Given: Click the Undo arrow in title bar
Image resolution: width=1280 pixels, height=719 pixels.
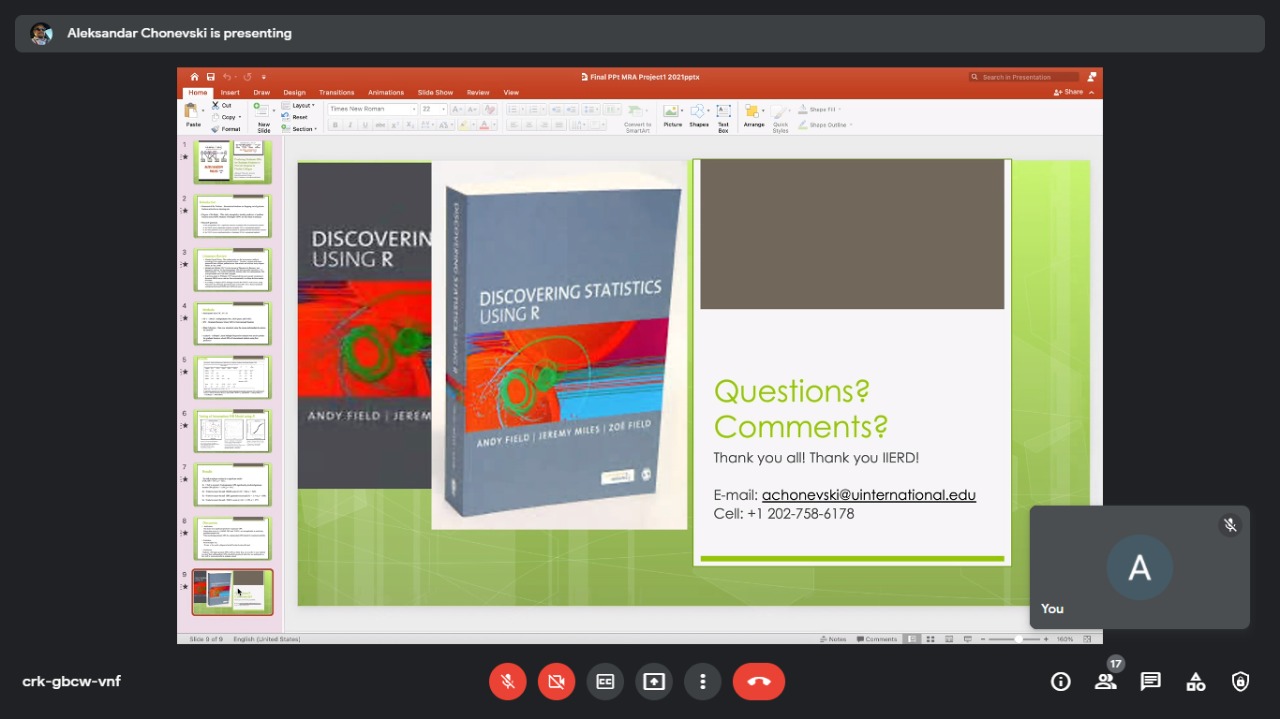Looking at the screenshot, I should (228, 77).
